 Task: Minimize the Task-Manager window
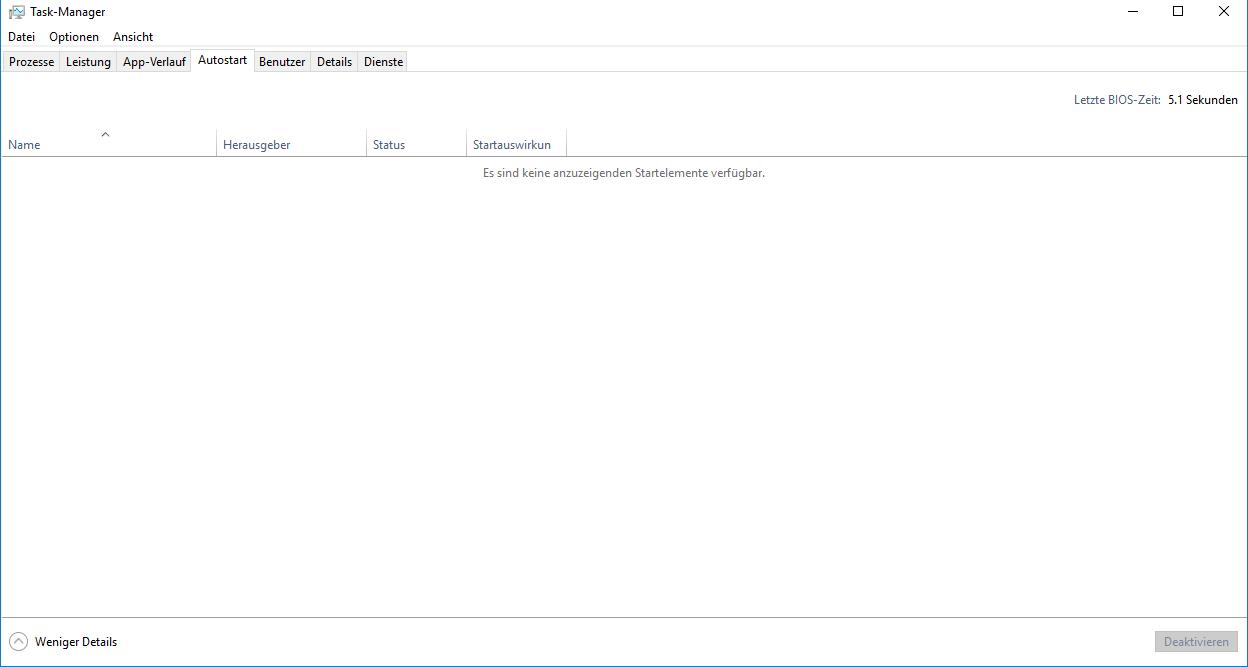coord(1132,12)
